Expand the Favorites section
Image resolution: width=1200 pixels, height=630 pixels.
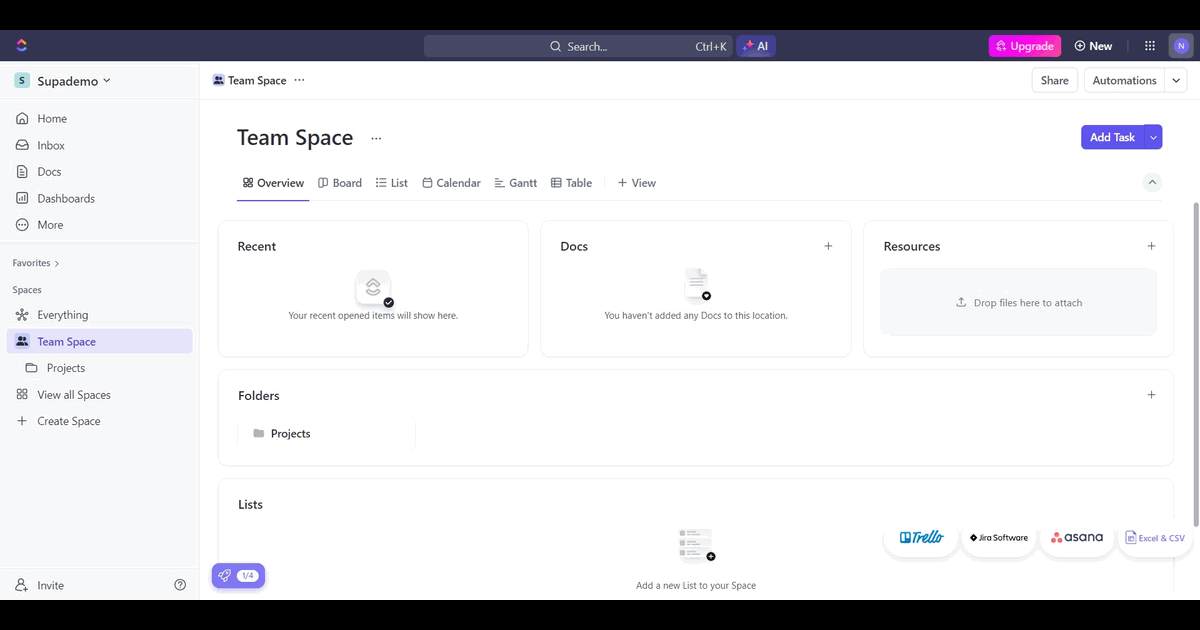tap(36, 263)
